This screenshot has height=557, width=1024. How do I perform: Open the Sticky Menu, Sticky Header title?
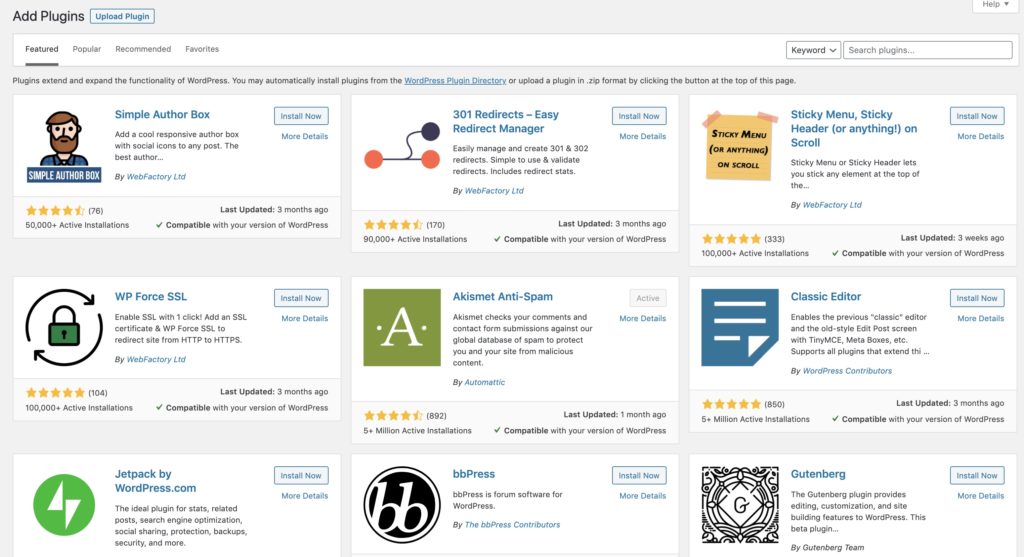854,129
